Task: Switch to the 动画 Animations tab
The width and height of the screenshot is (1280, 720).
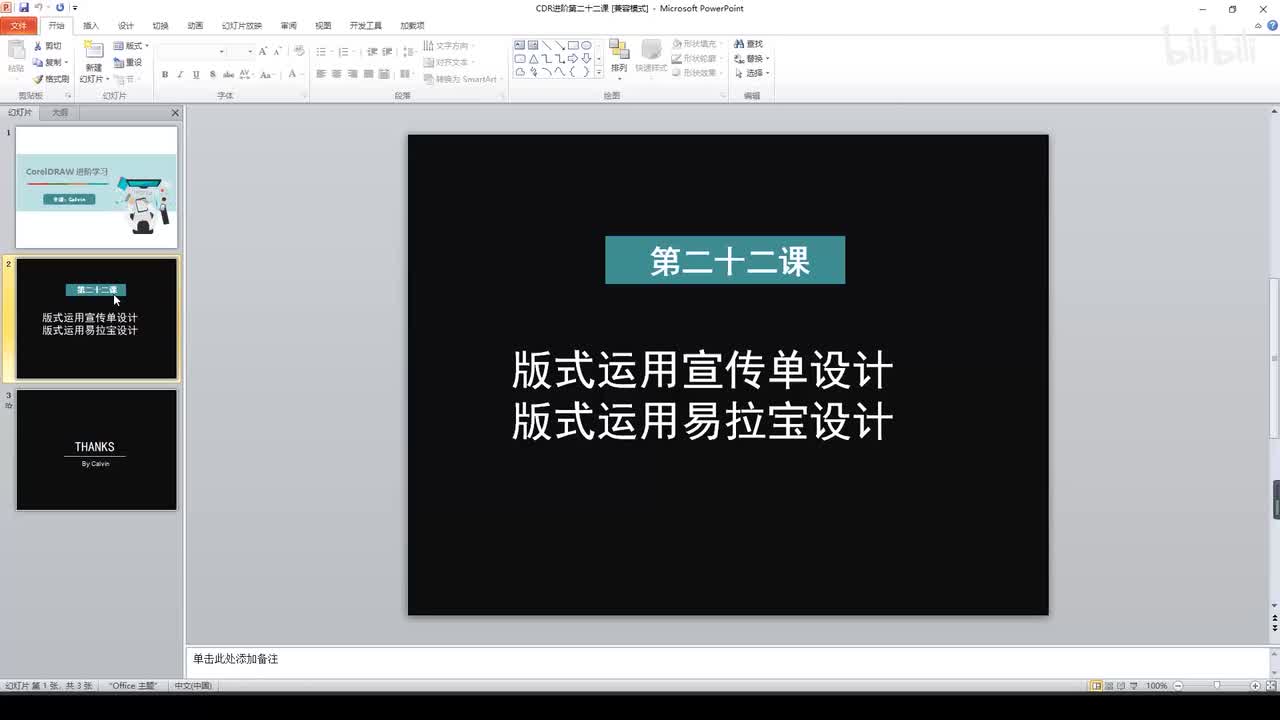Action: (195, 26)
